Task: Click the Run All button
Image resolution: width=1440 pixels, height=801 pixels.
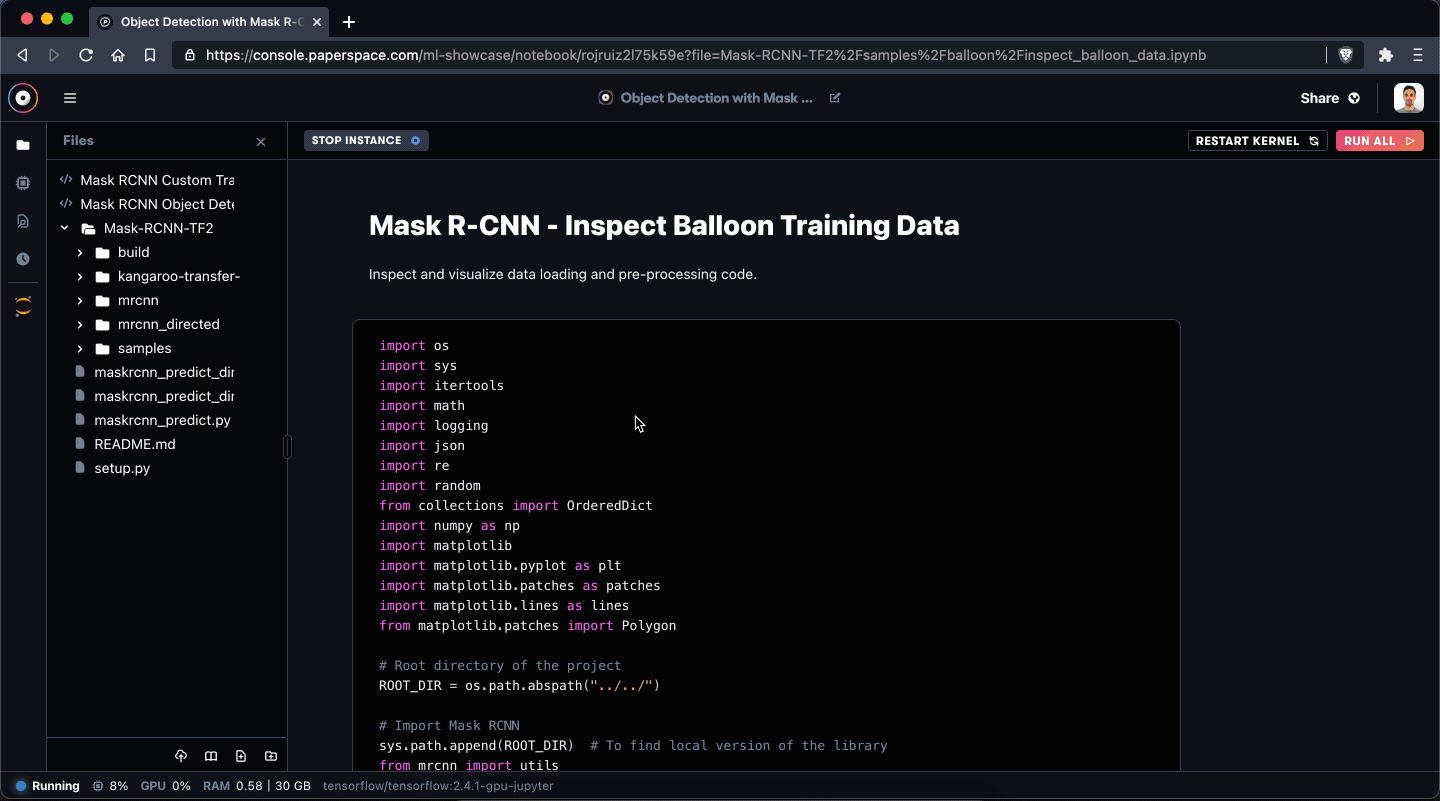Action: [x=1379, y=141]
